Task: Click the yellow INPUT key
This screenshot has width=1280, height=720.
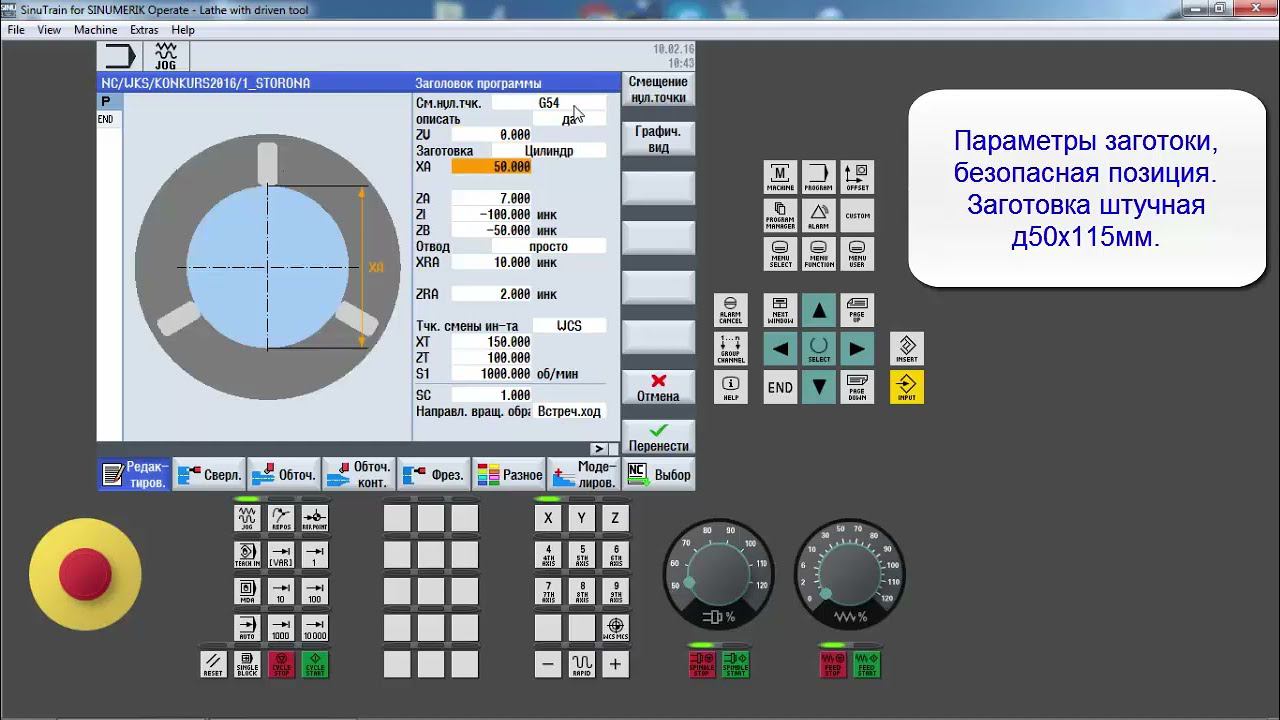Action: (907, 387)
